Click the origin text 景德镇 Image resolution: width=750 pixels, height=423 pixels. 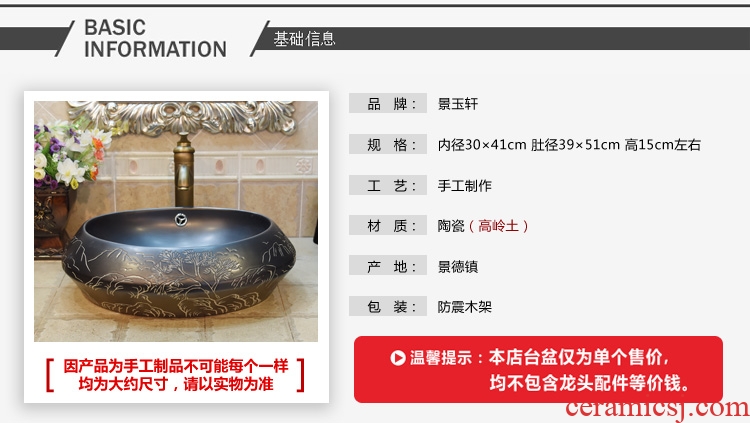point(458,267)
